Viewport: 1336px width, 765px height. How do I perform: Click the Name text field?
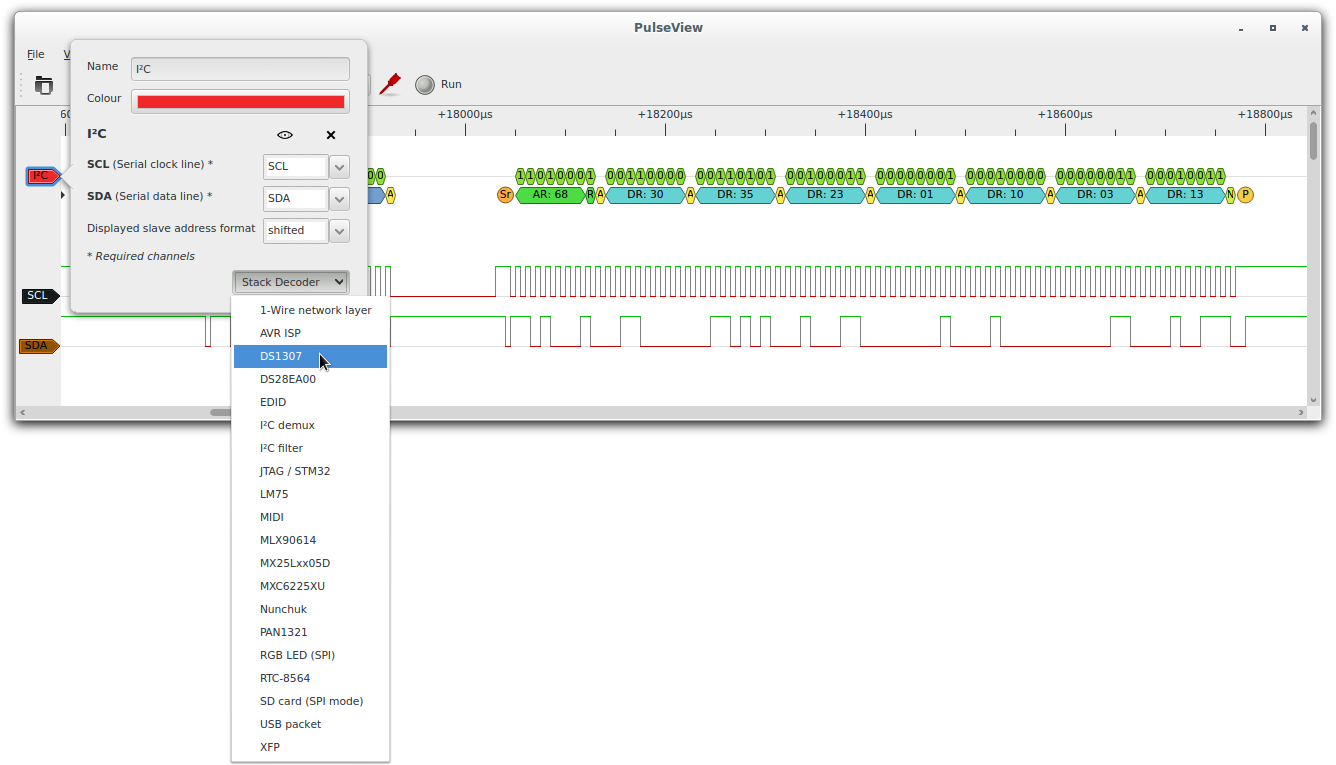(x=240, y=69)
